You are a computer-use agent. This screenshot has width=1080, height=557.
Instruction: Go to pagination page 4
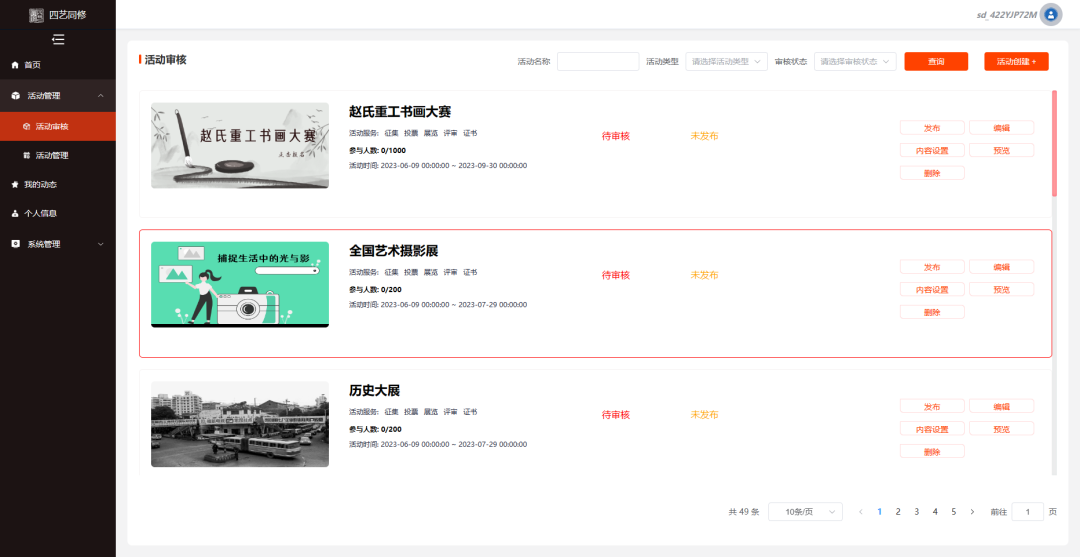pyautogui.click(x=935, y=512)
